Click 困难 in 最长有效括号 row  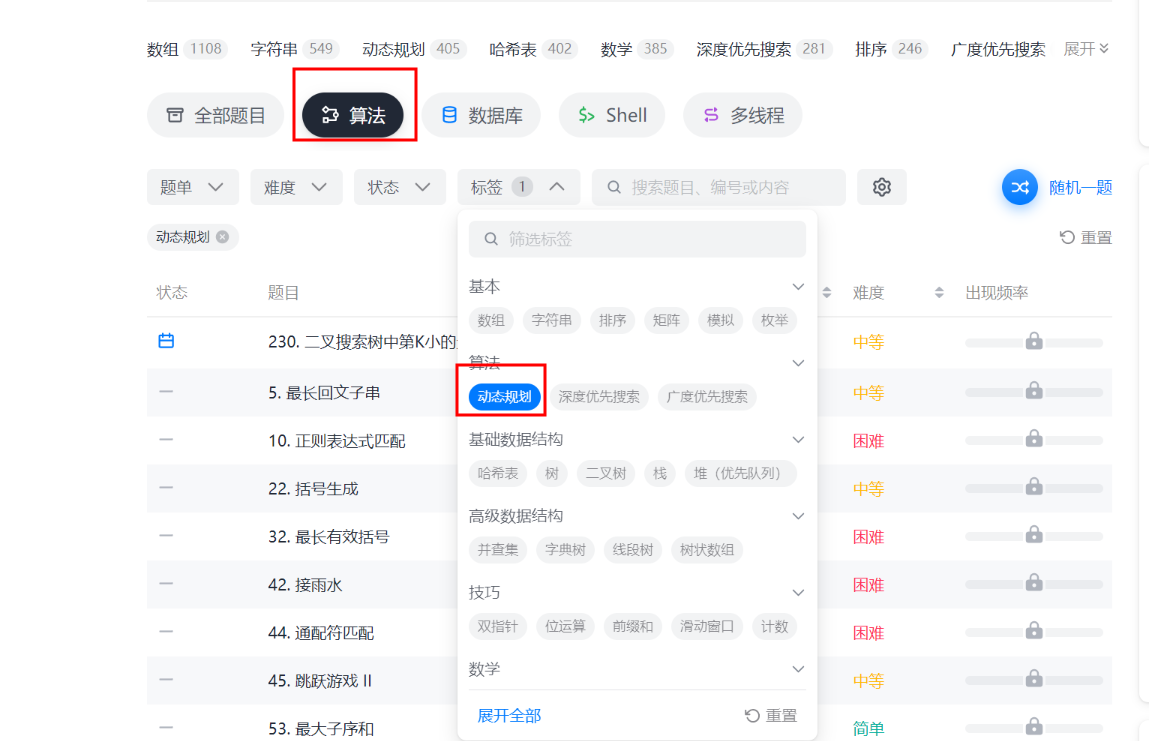pyautogui.click(x=868, y=537)
